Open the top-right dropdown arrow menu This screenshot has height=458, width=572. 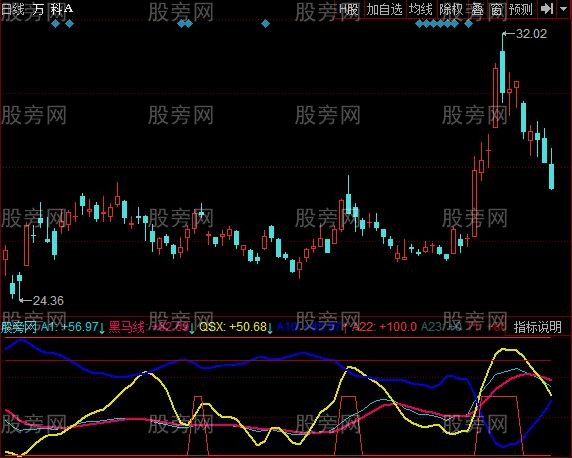564,9
